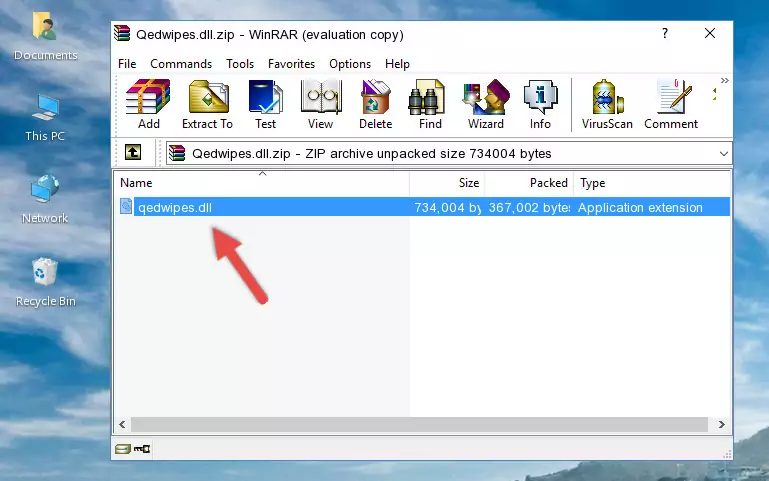Screen dimensions: 769x481
Task: Run the VirusScan tool
Action: [607, 104]
